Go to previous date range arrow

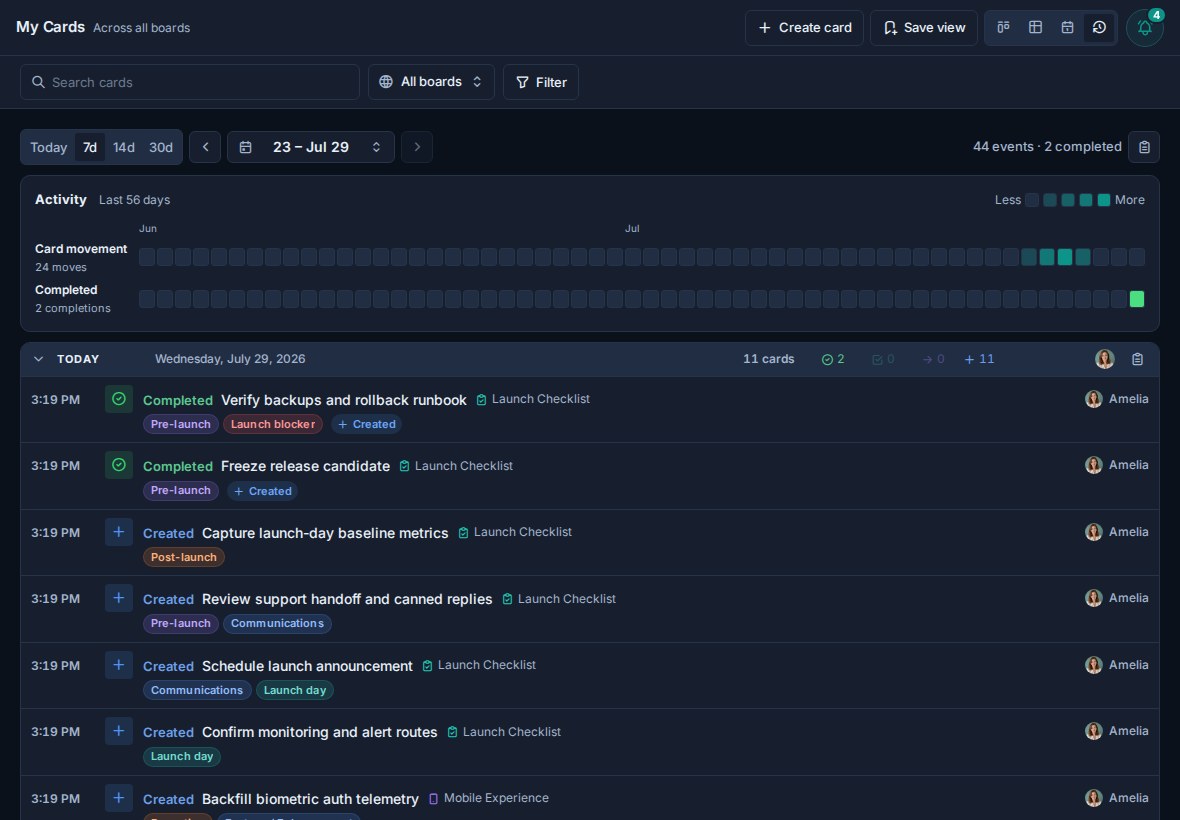click(x=205, y=147)
